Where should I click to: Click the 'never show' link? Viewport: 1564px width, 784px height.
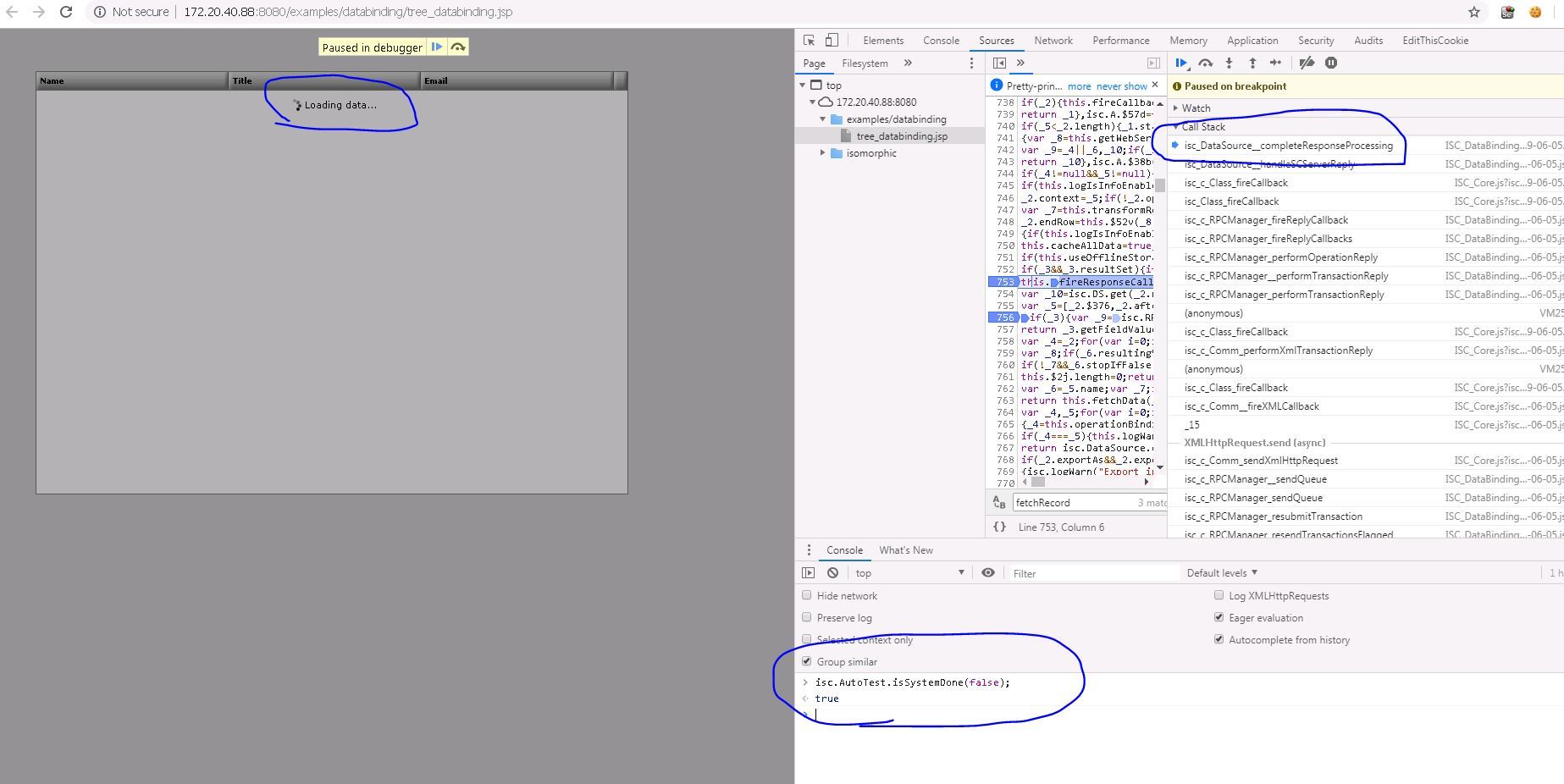pos(1121,86)
